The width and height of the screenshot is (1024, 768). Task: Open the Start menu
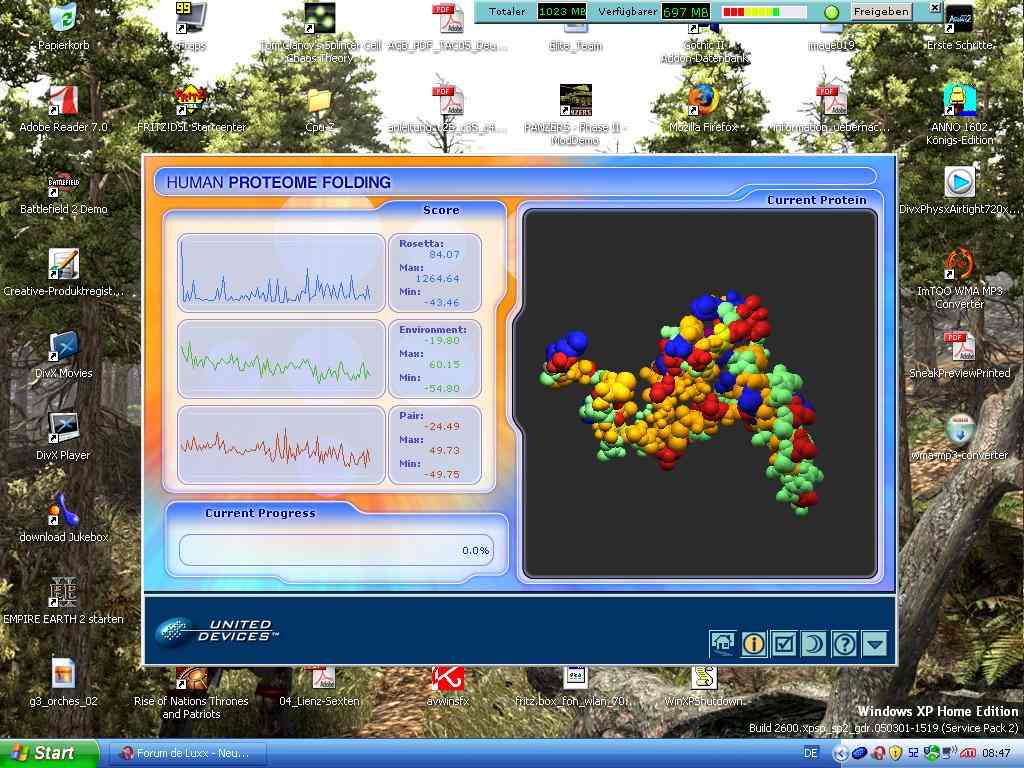coord(48,753)
